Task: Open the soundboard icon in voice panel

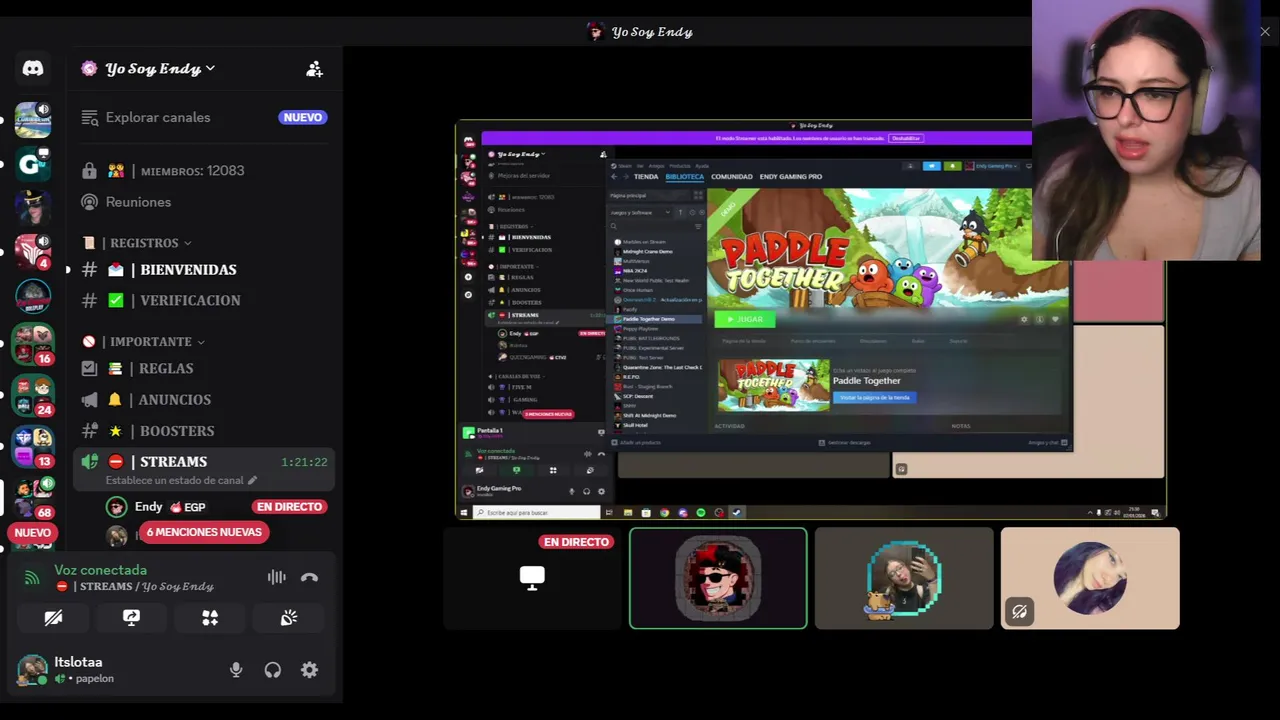Action: (289, 618)
